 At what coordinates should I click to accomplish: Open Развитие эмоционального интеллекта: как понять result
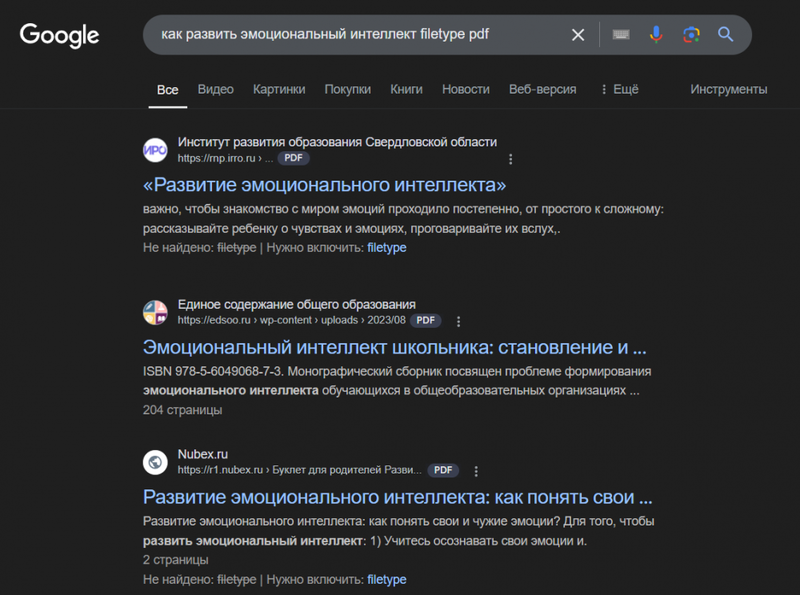[x=397, y=497]
